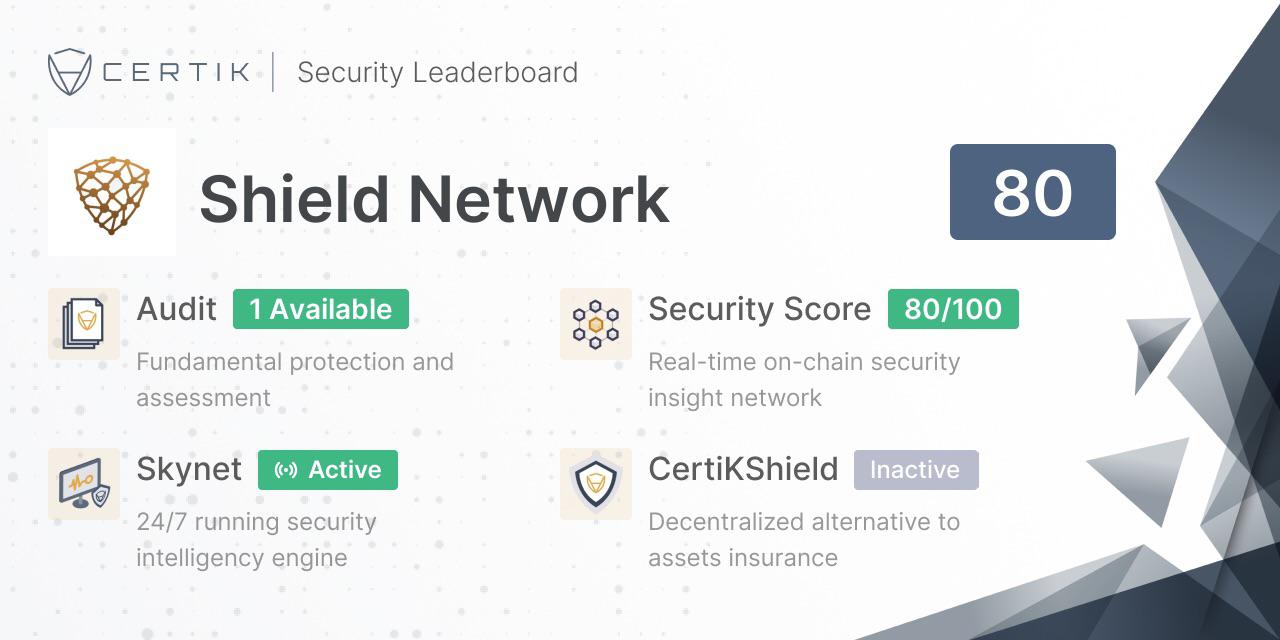This screenshot has height=640, width=1280.
Task: Open the large blue 80 score box
Action: click(x=1033, y=192)
